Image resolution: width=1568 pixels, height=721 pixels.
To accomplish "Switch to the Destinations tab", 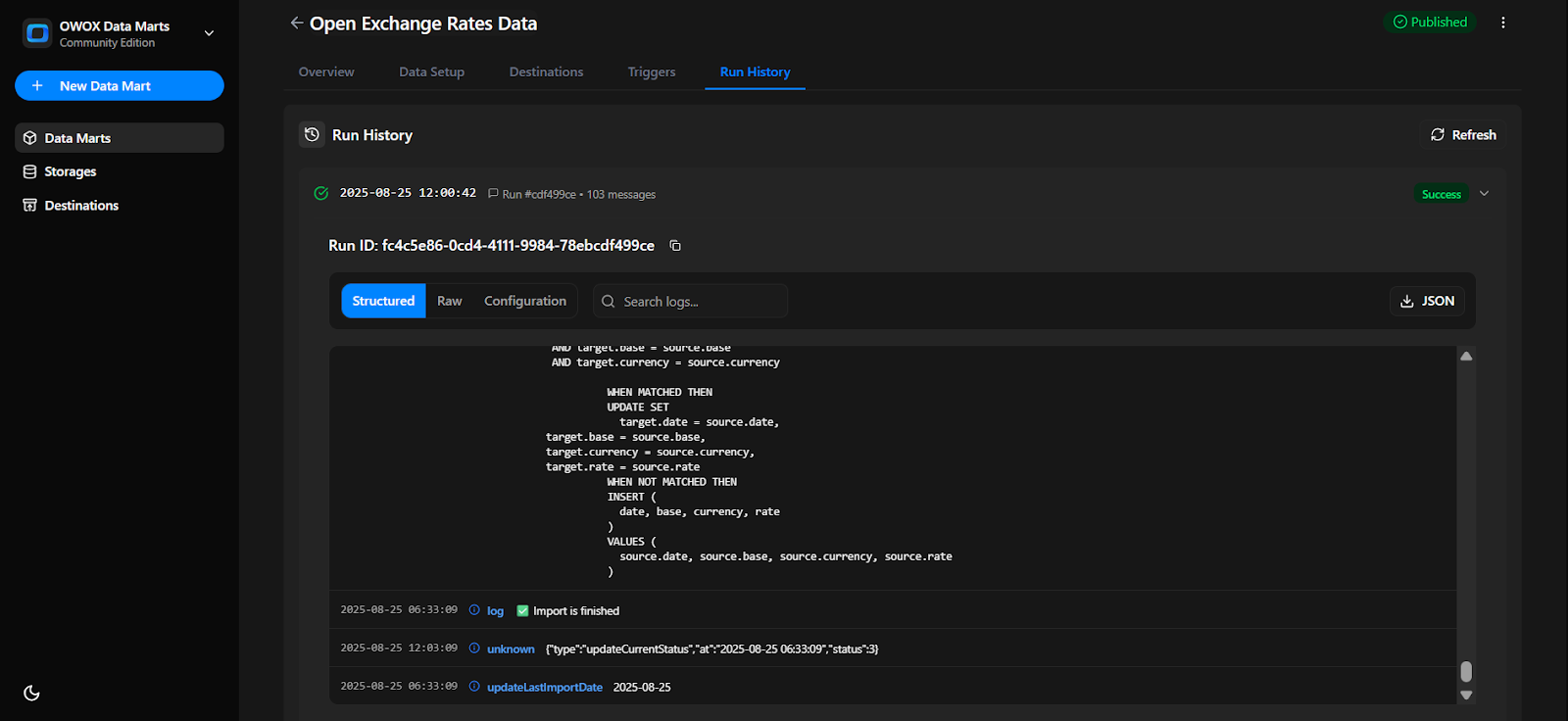I will 546,72.
